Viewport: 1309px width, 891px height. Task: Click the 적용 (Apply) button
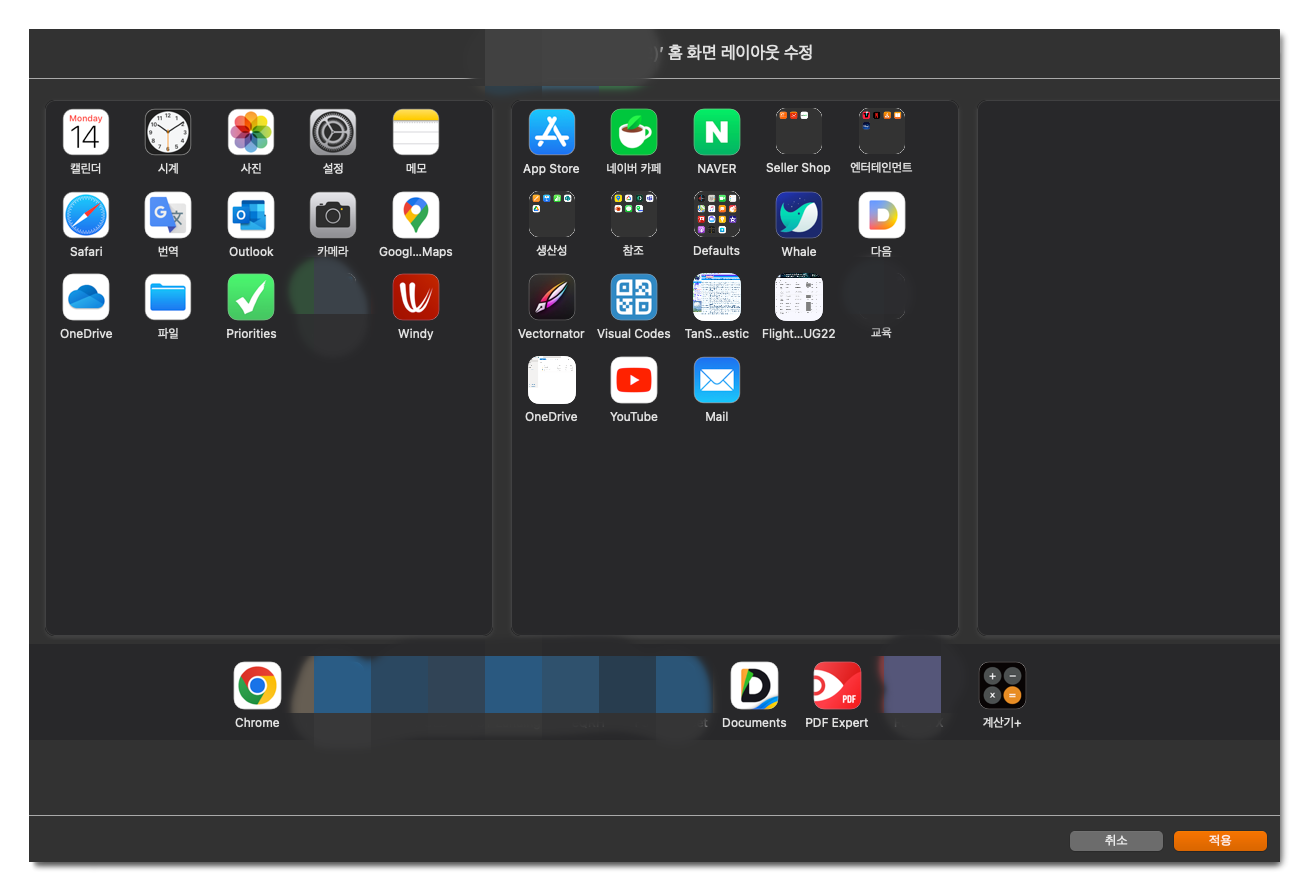click(x=1220, y=841)
